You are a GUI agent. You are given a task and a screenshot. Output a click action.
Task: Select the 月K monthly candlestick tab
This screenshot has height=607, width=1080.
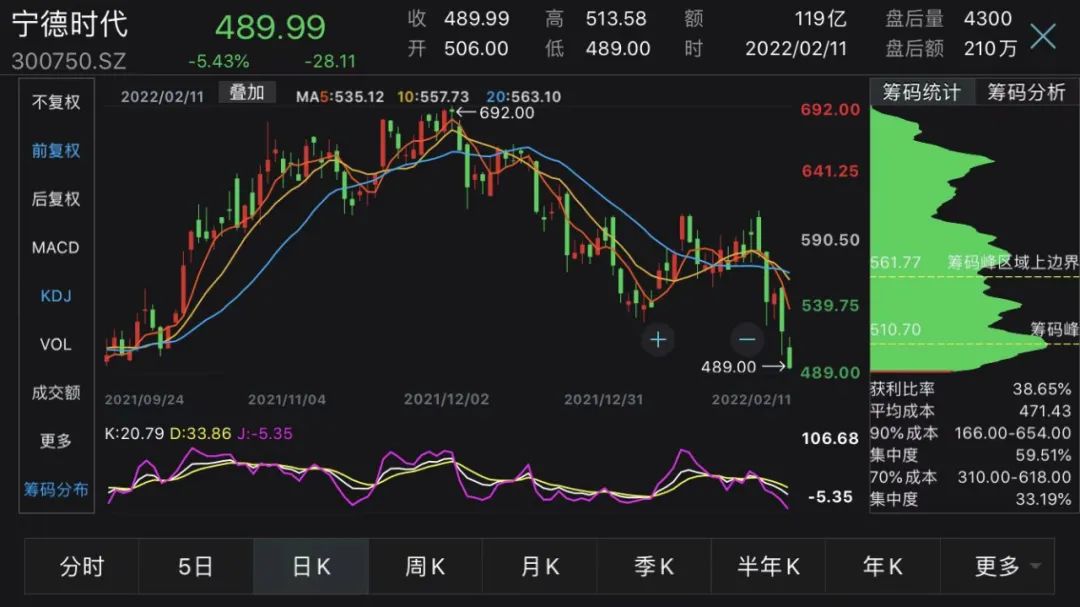pos(539,566)
